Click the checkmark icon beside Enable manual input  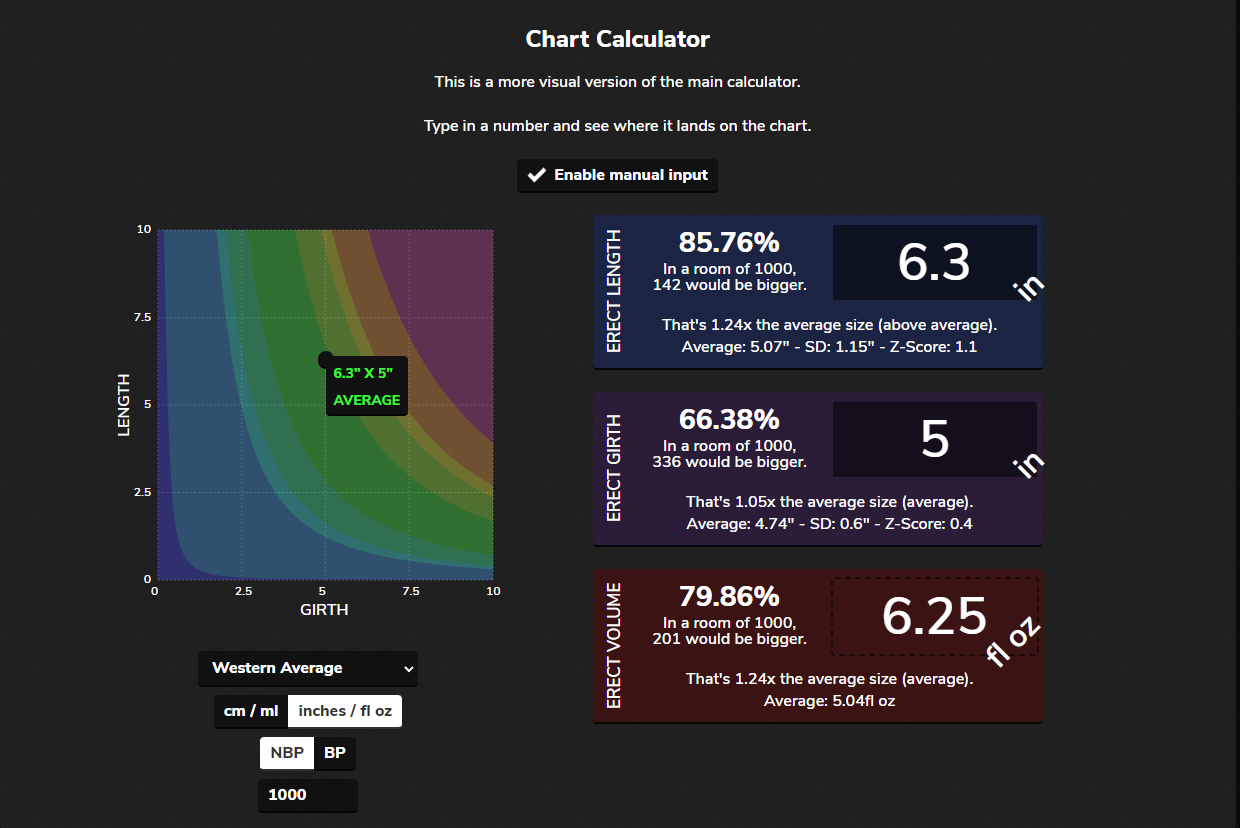537,175
